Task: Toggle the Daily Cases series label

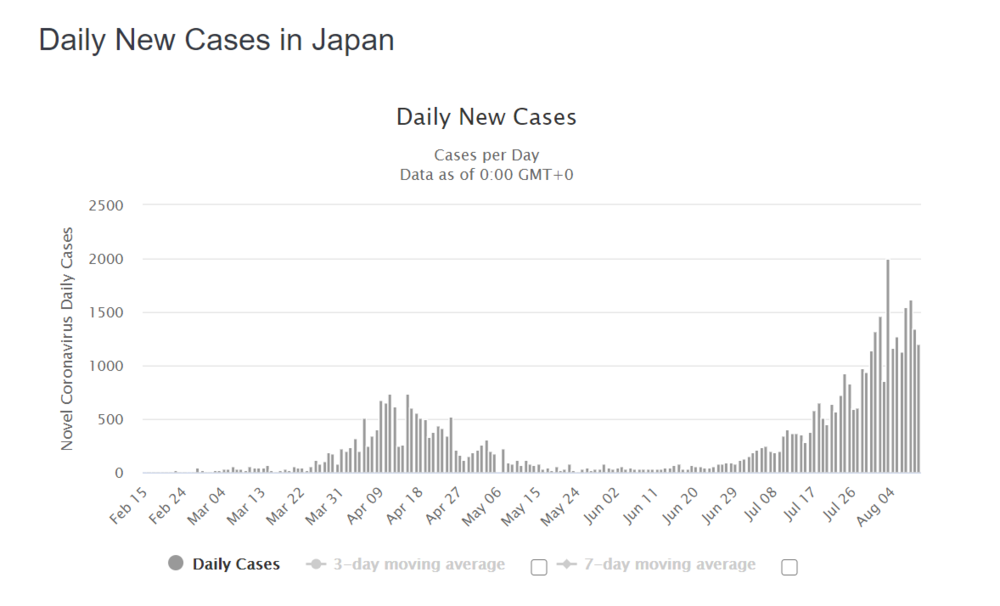Action: [236, 564]
